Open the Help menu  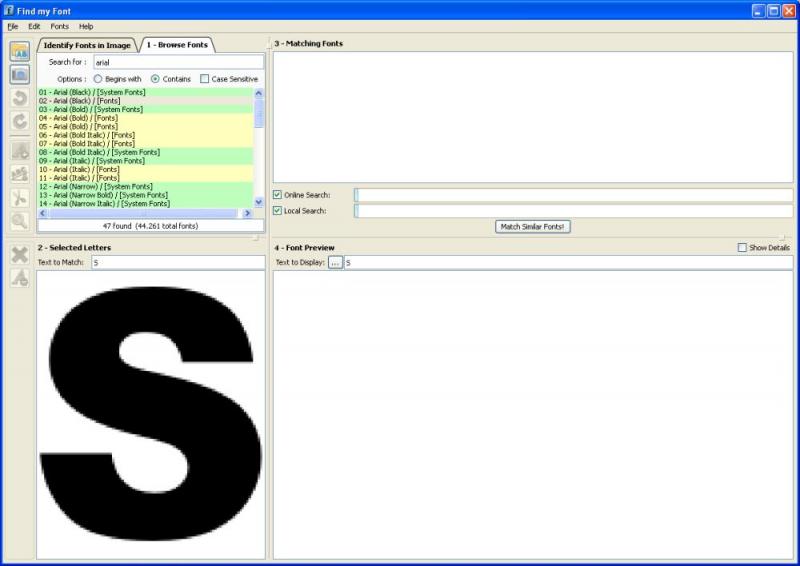[86, 27]
